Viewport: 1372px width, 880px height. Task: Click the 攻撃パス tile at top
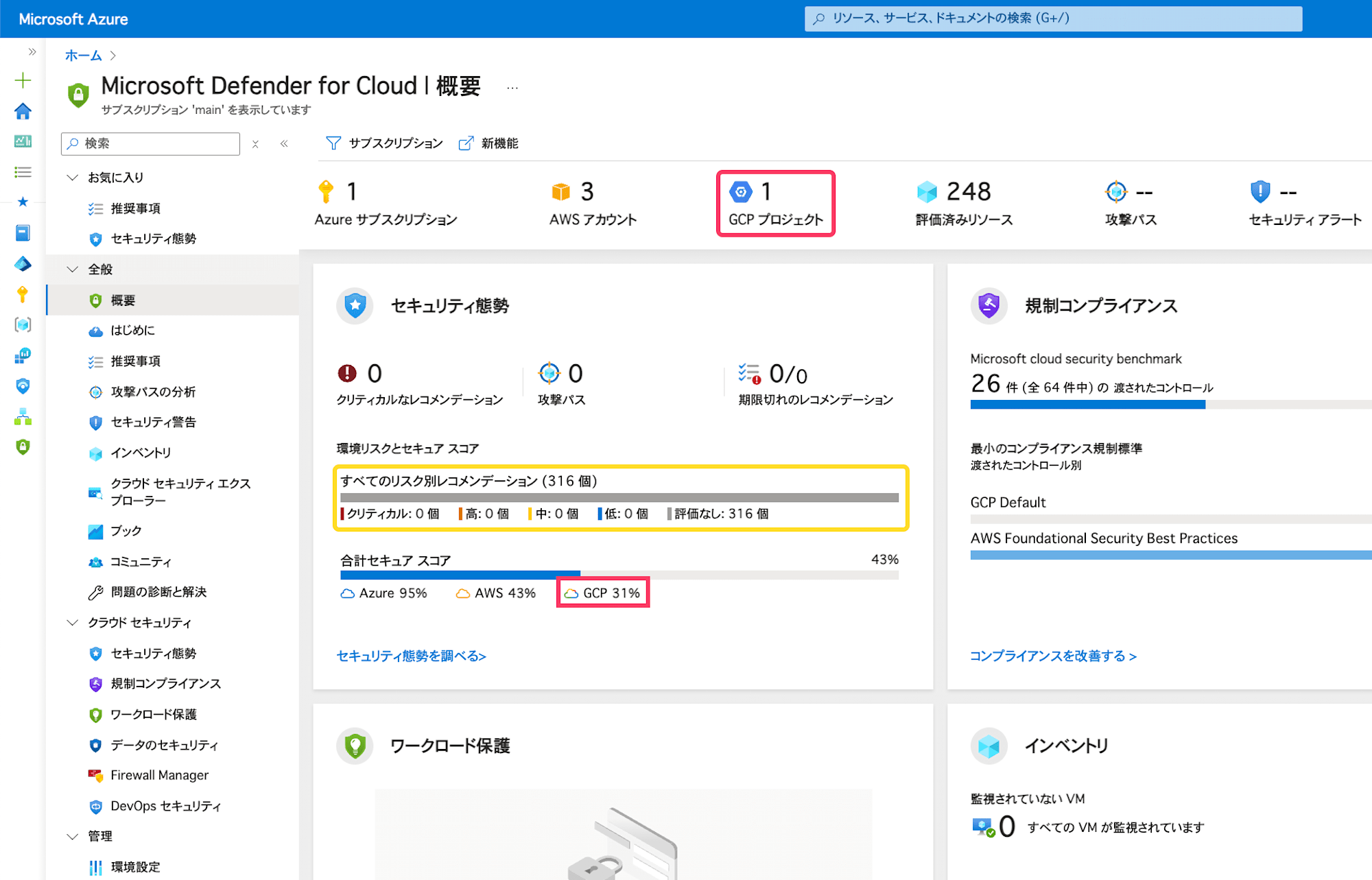coord(1131,203)
